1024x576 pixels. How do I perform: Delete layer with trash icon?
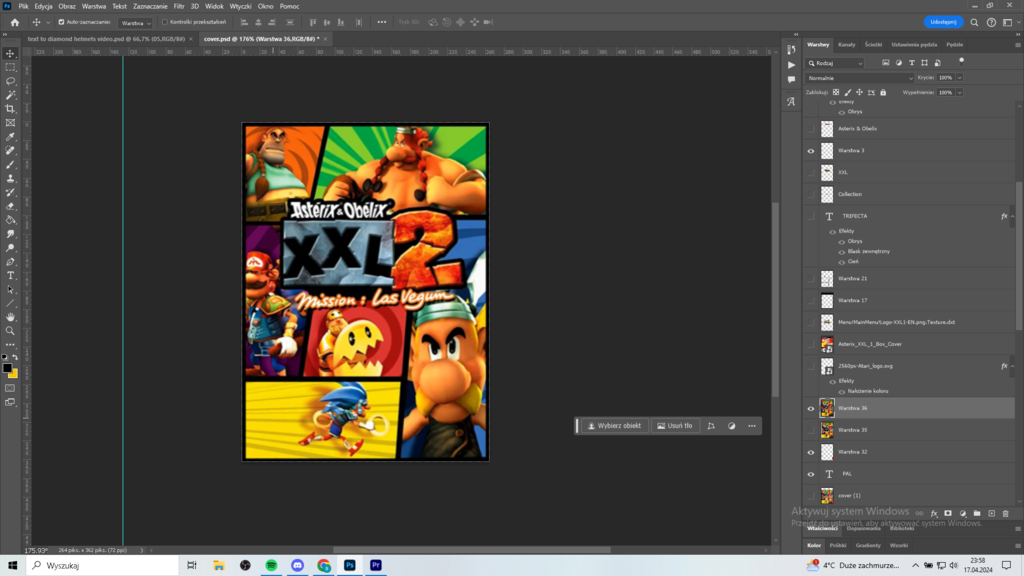pyautogui.click(x=1006, y=513)
